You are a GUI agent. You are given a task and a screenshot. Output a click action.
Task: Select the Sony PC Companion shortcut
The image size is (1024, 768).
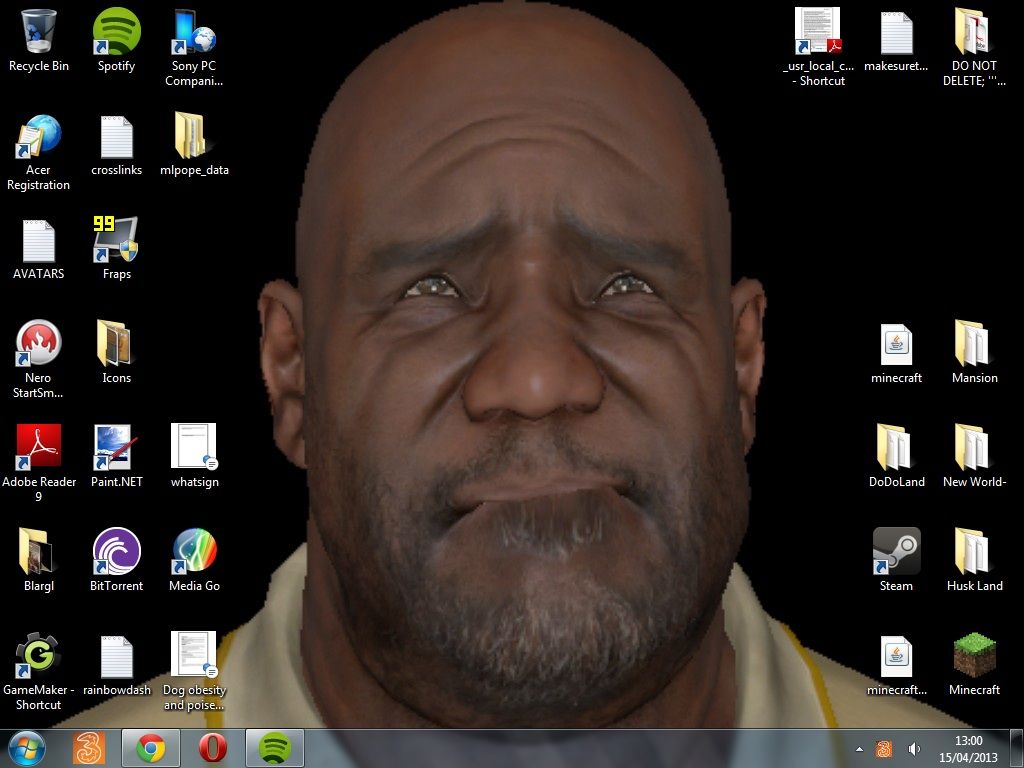pyautogui.click(x=194, y=48)
